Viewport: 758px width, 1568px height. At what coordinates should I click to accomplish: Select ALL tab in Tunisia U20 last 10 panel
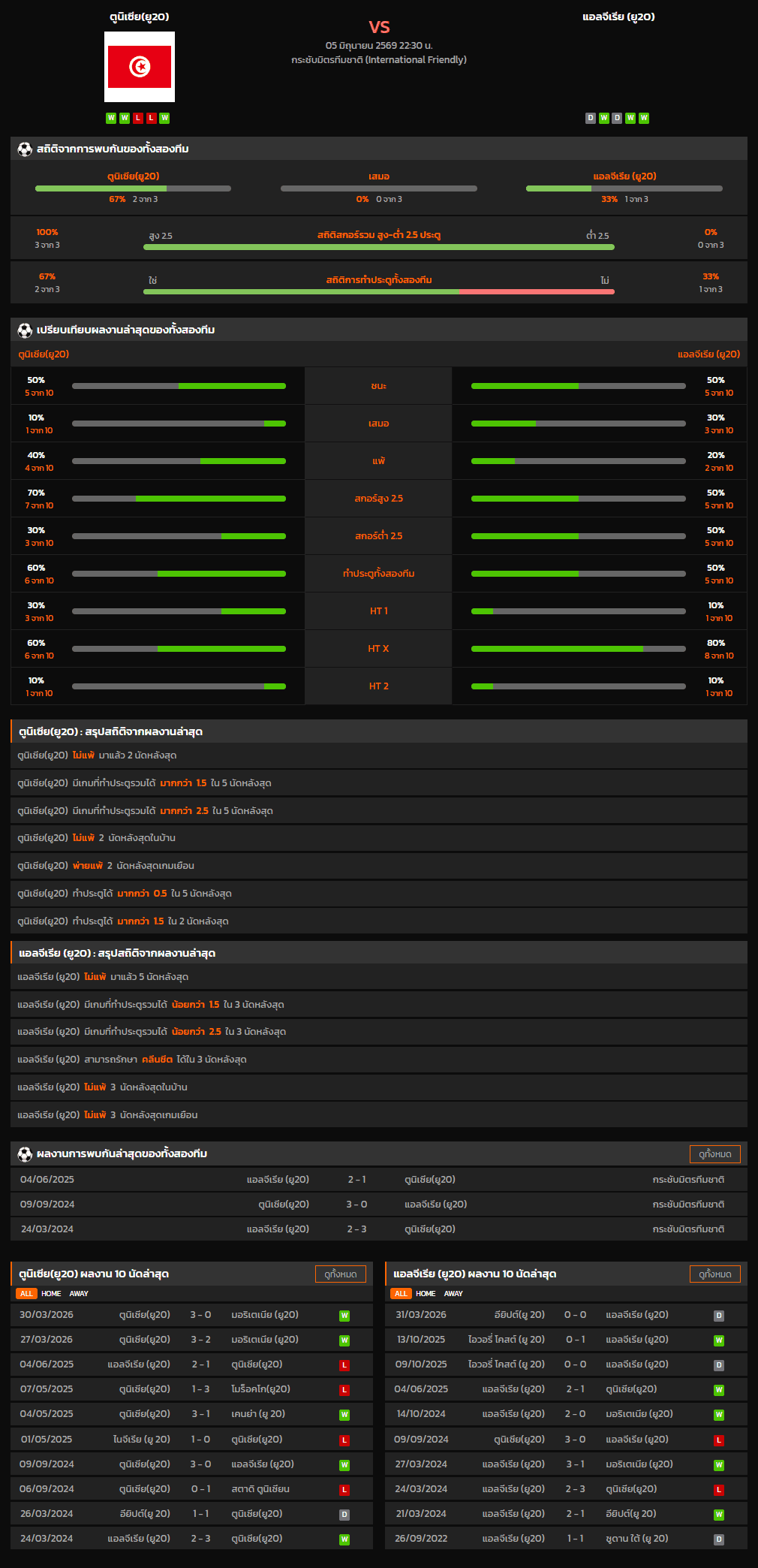(x=26, y=1293)
